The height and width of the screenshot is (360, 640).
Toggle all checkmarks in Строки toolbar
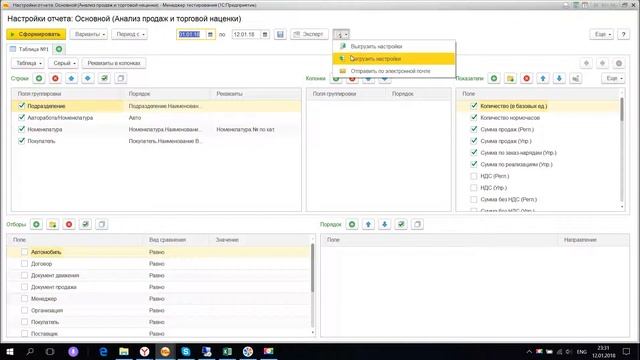(104, 78)
